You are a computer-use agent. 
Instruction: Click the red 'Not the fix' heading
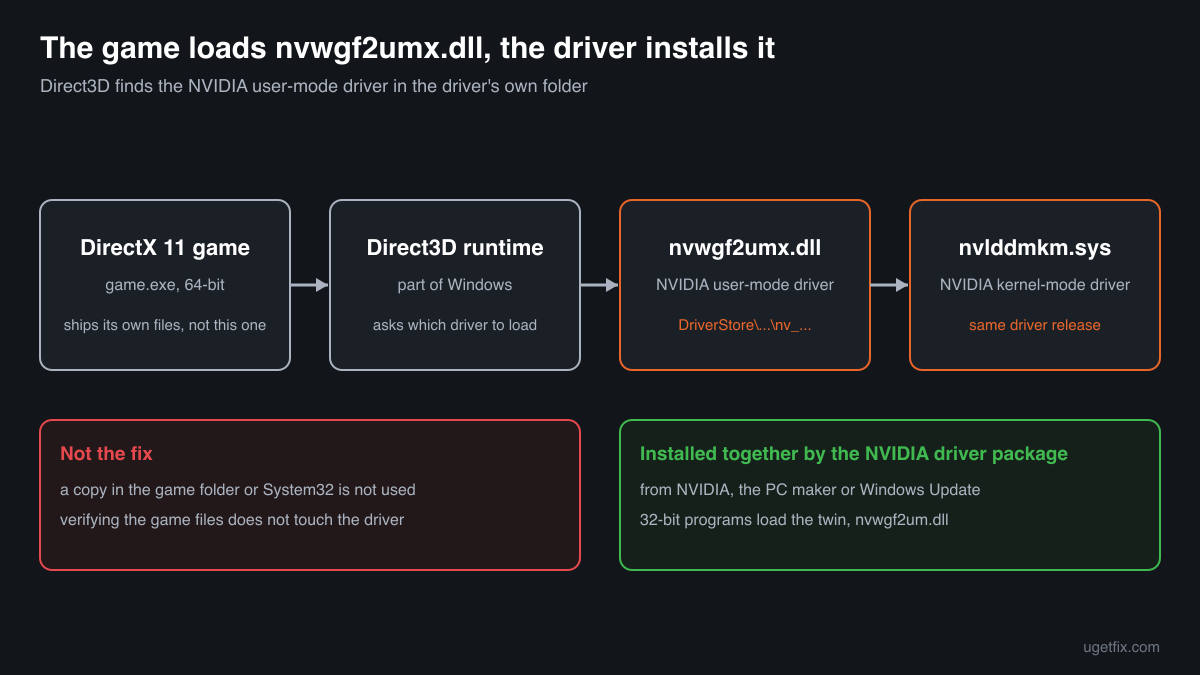106,454
